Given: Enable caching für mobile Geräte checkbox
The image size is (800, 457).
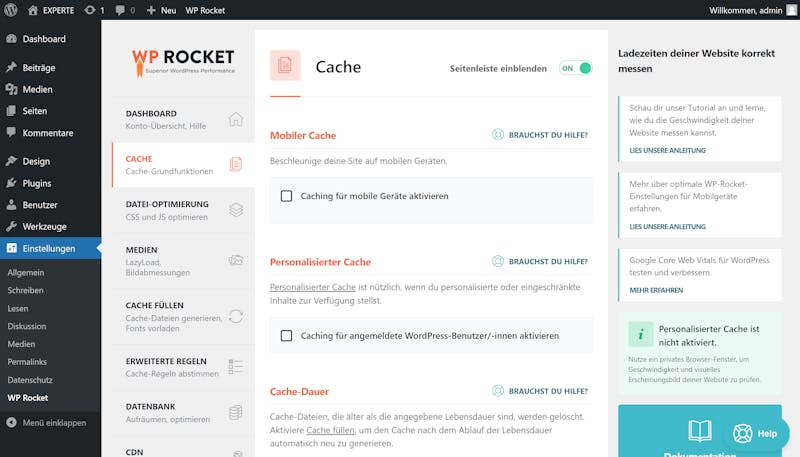Looking at the screenshot, I should click(x=286, y=196).
